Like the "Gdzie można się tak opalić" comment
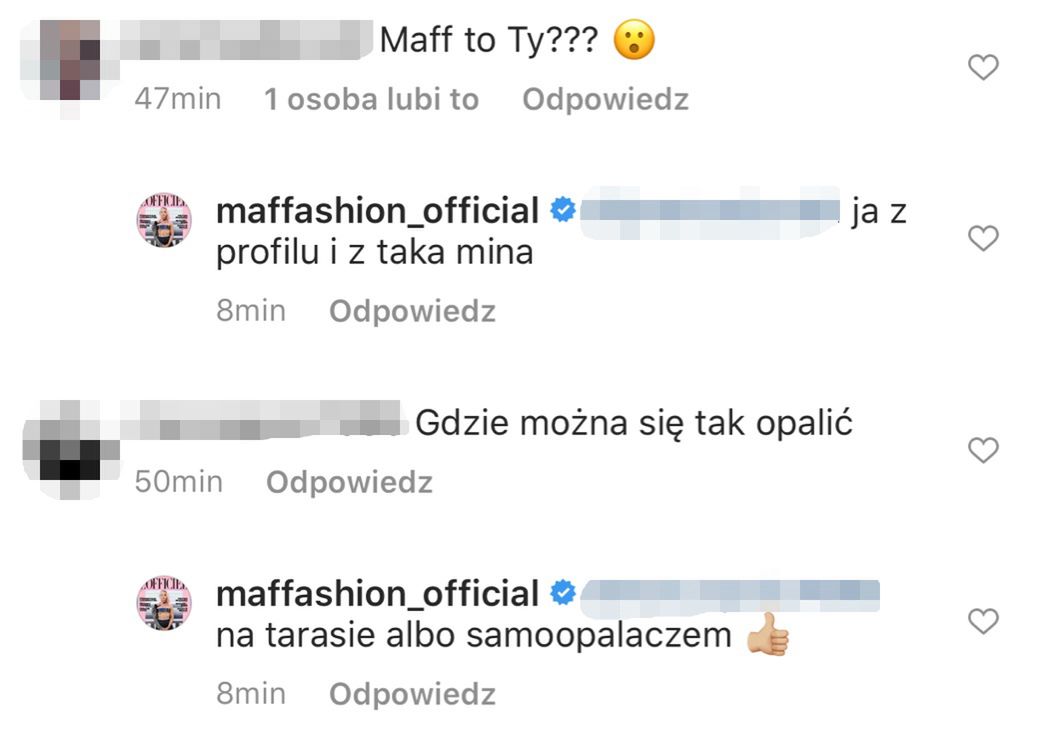Viewport: 1039px width, 738px height. pos(984,451)
